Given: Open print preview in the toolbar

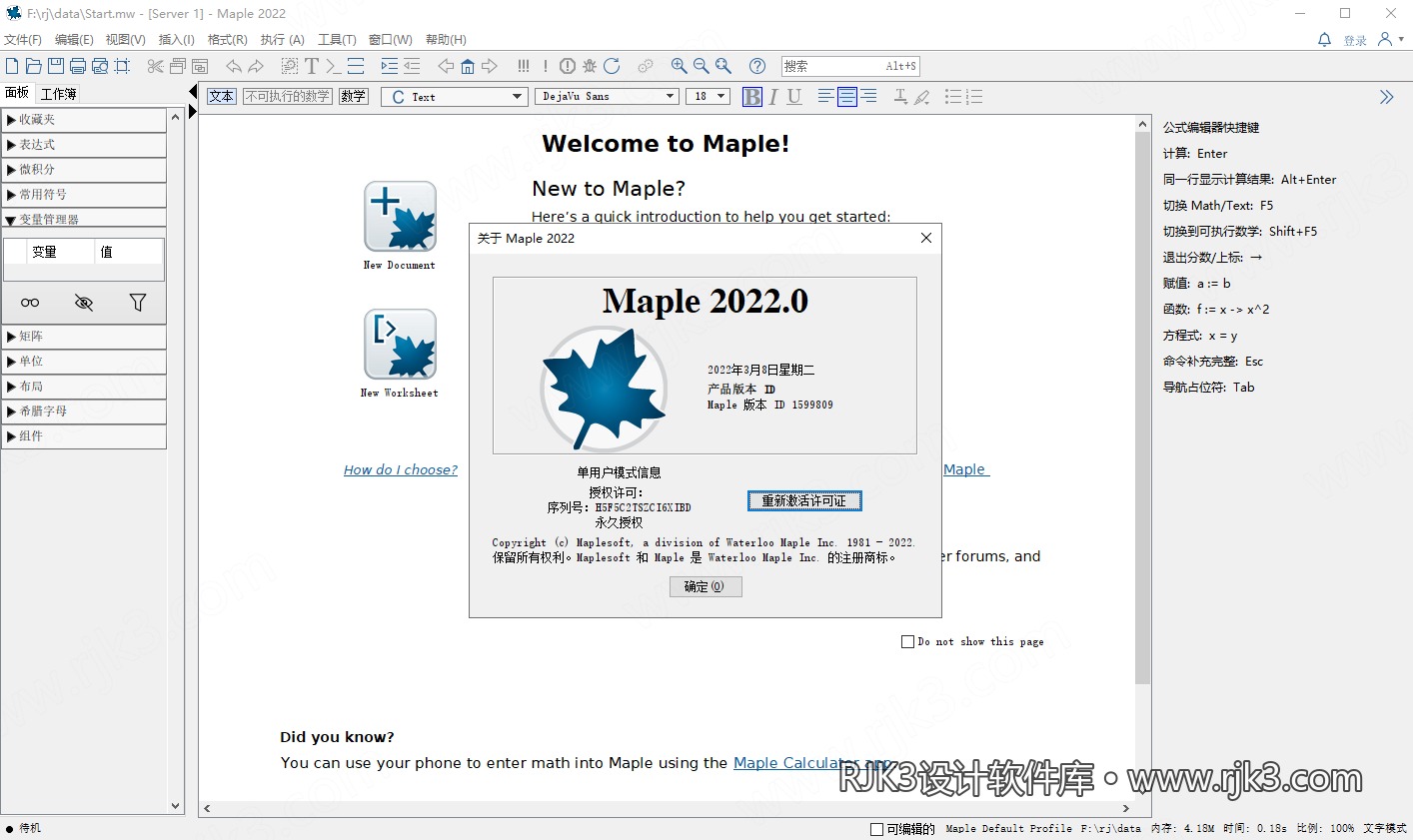Looking at the screenshot, I should [x=100, y=66].
